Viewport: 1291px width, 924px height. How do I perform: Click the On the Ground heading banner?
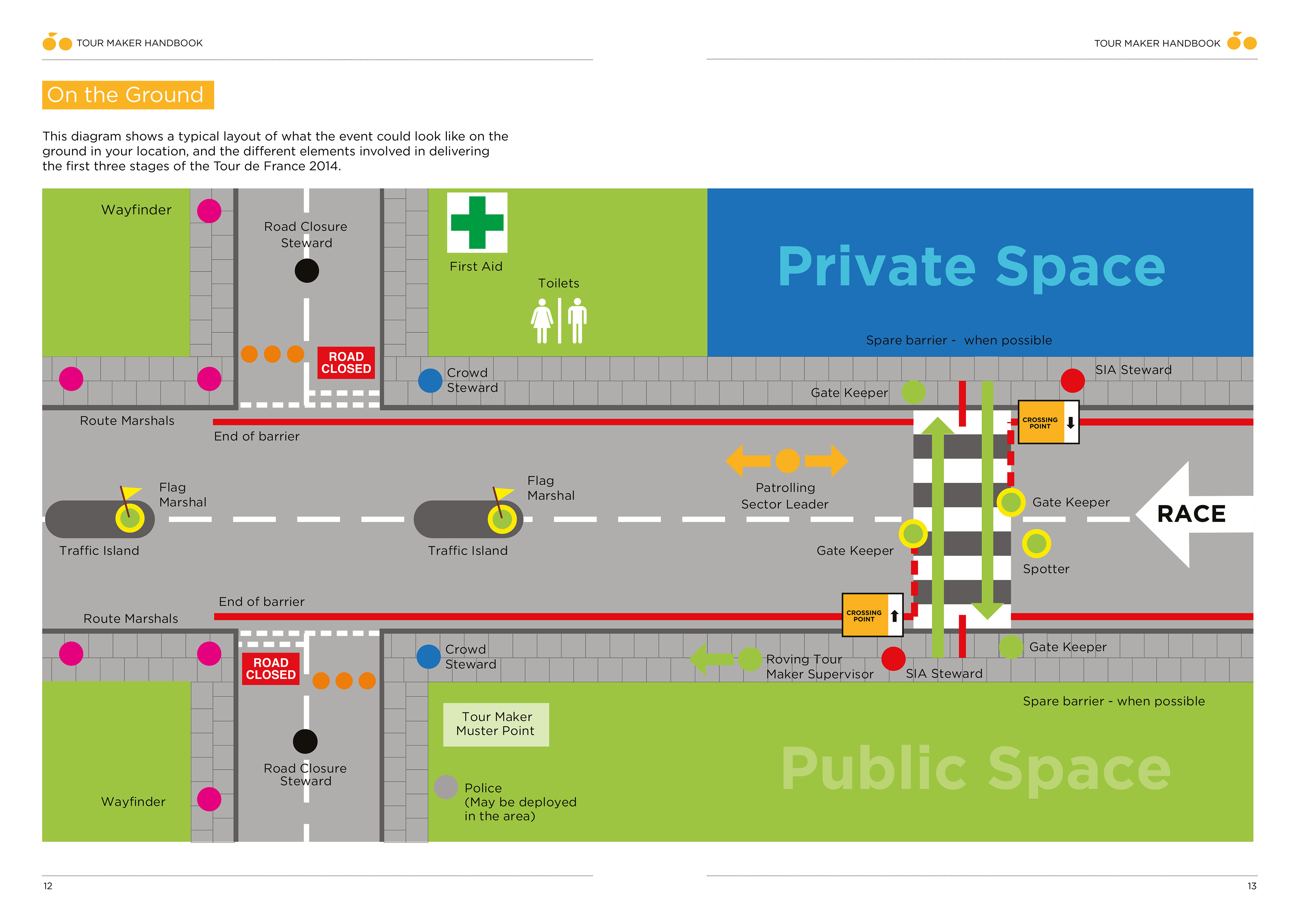coord(128,95)
